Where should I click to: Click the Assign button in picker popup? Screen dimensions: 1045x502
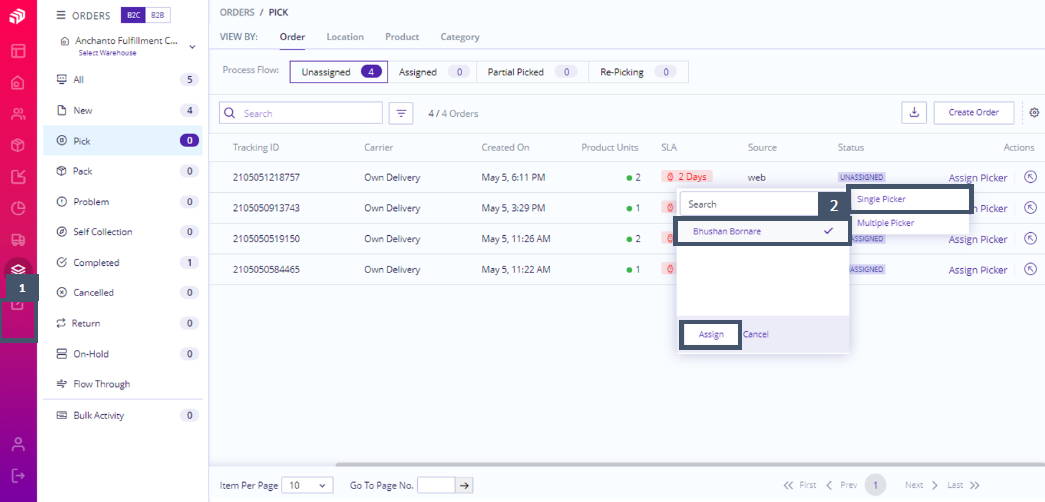(711, 335)
